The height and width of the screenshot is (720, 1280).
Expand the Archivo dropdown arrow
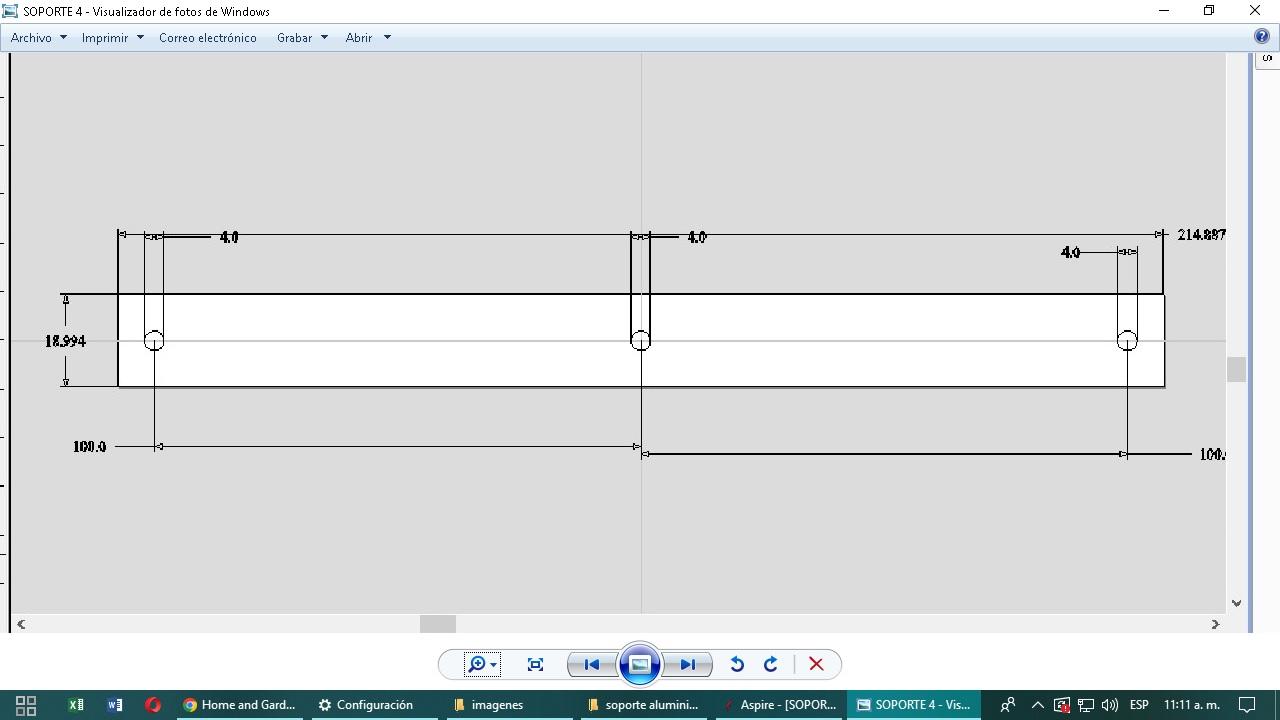[63, 37]
